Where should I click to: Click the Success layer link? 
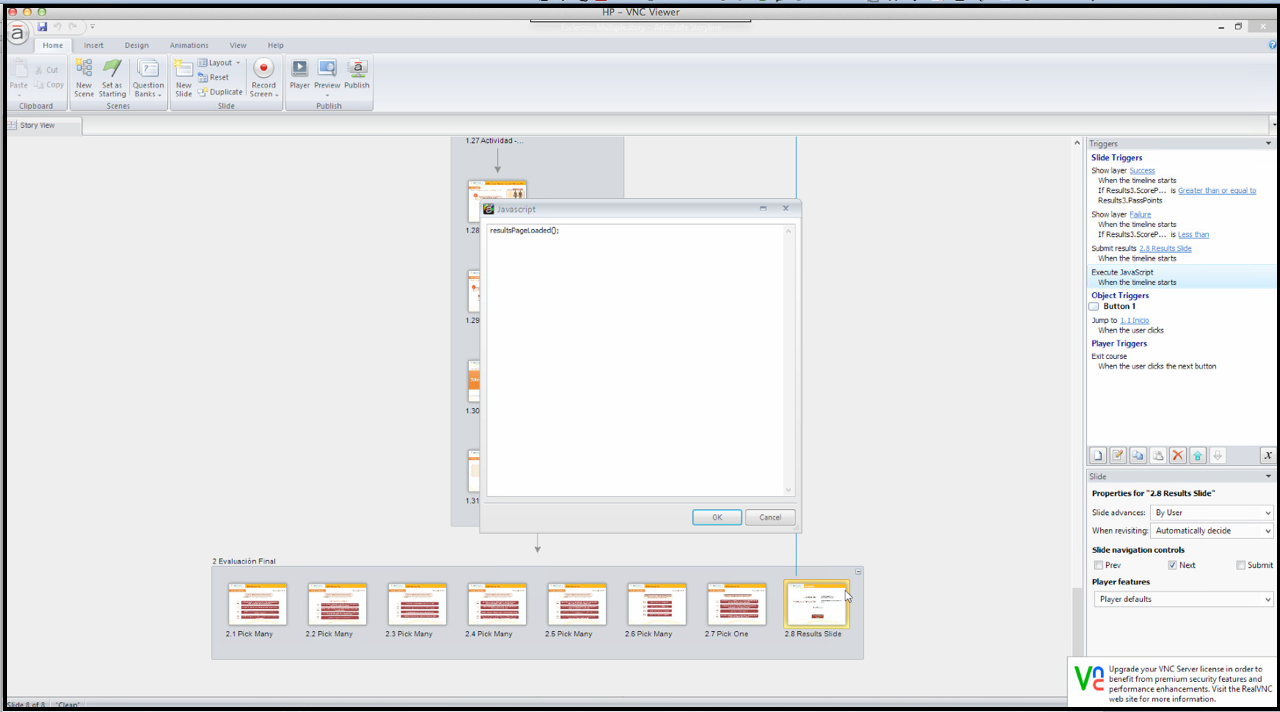(x=1142, y=171)
